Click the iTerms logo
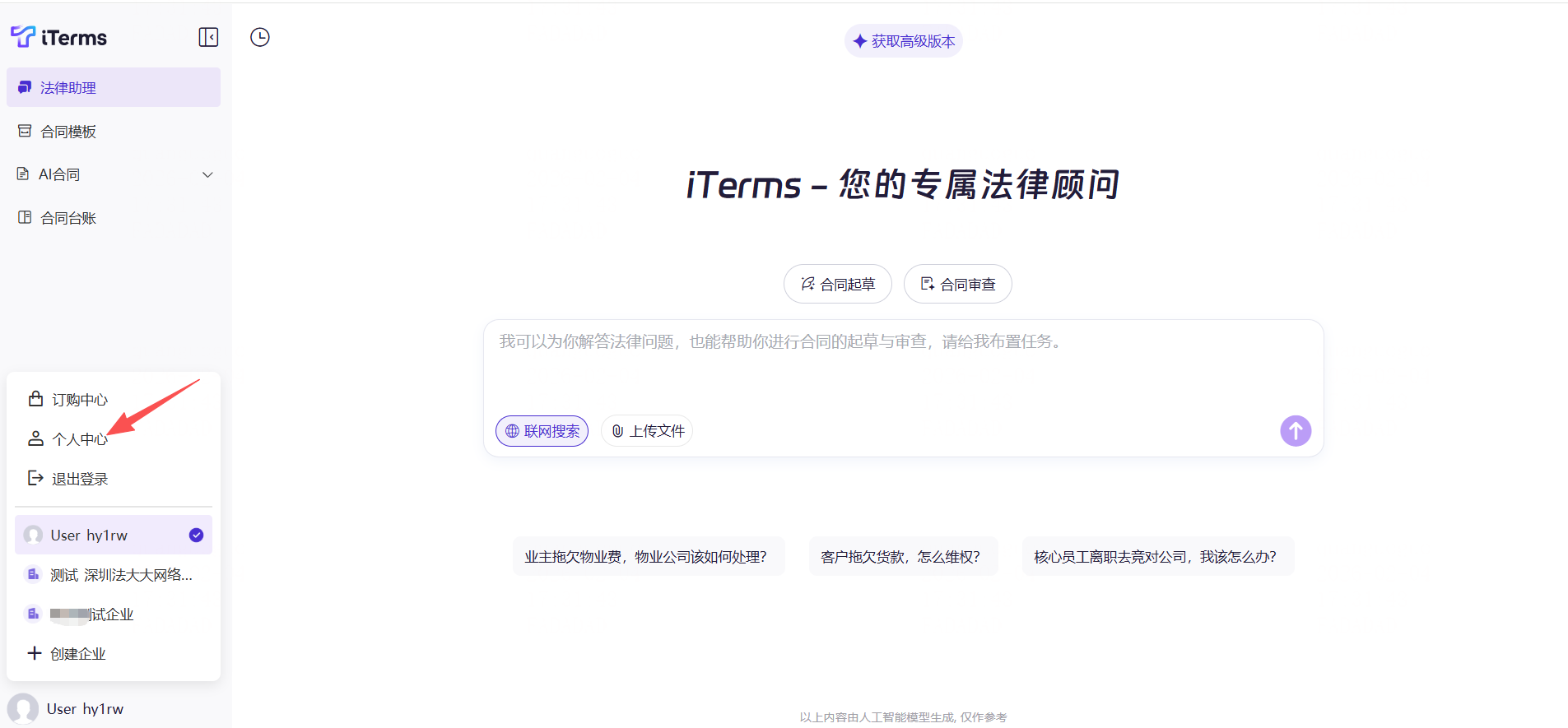Image resolution: width=1568 pixels, height=728 pixels. pos(58,37)
